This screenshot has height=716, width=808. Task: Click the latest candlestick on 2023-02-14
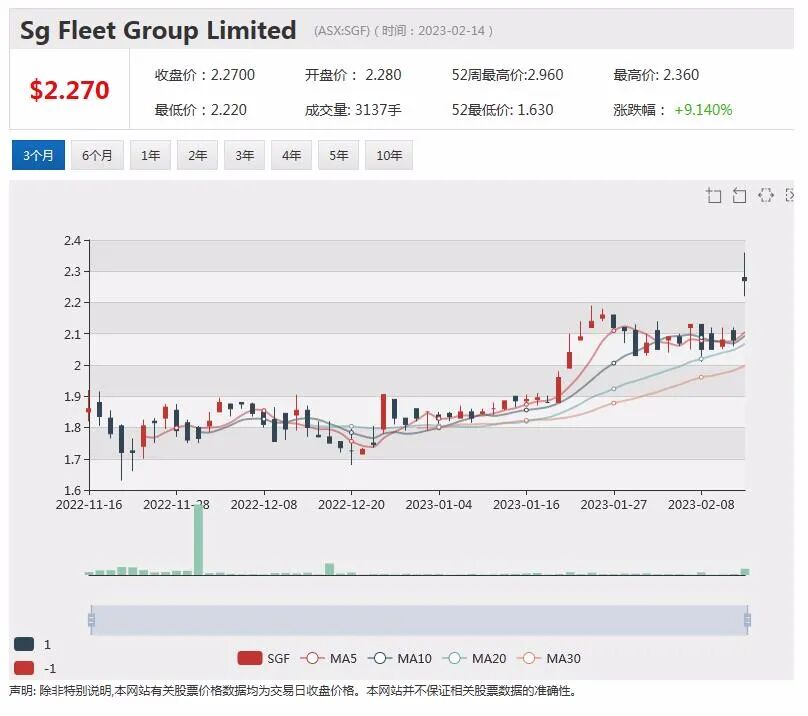tap(744, 278)
